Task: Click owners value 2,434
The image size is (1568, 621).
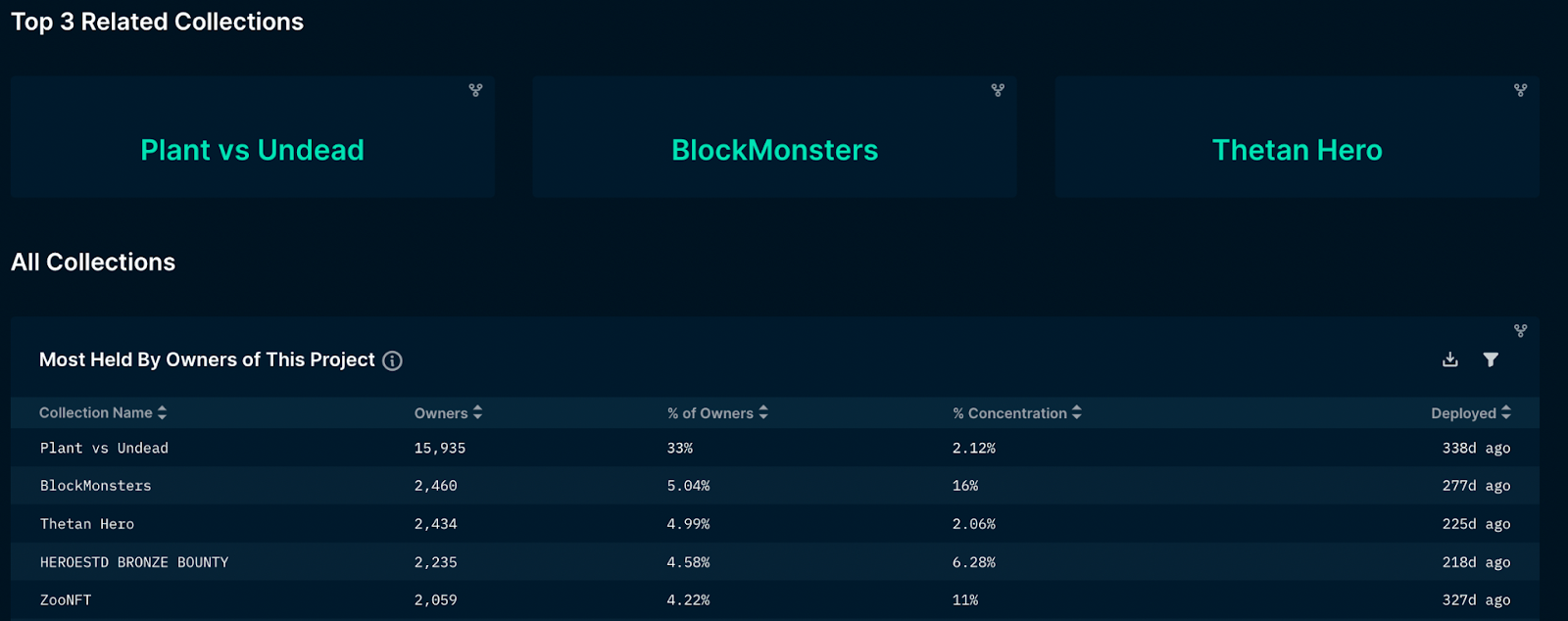Action: click(435, 524)
